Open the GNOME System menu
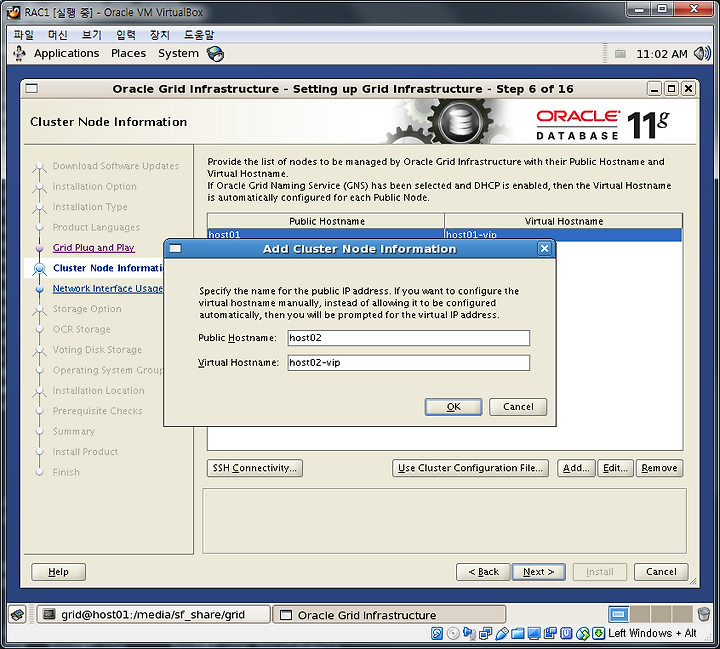 tap(179, 53)
